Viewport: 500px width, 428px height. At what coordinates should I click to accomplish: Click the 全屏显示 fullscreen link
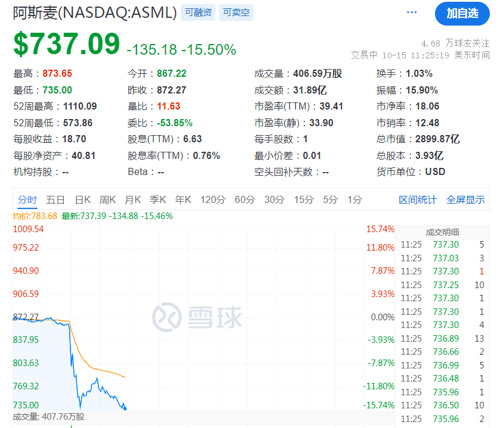coord(465,200)
